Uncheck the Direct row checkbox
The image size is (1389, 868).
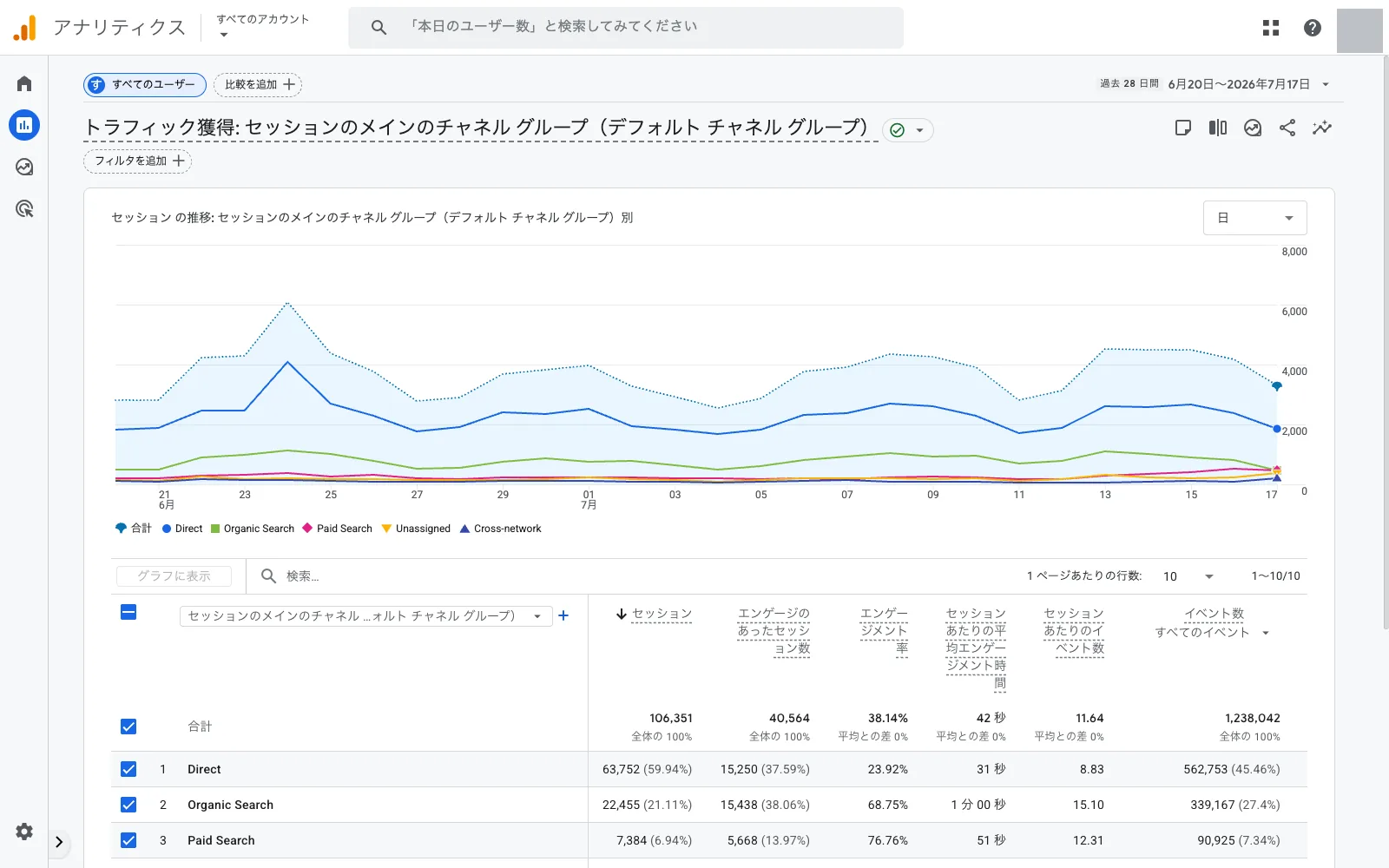tap(128, 769)
